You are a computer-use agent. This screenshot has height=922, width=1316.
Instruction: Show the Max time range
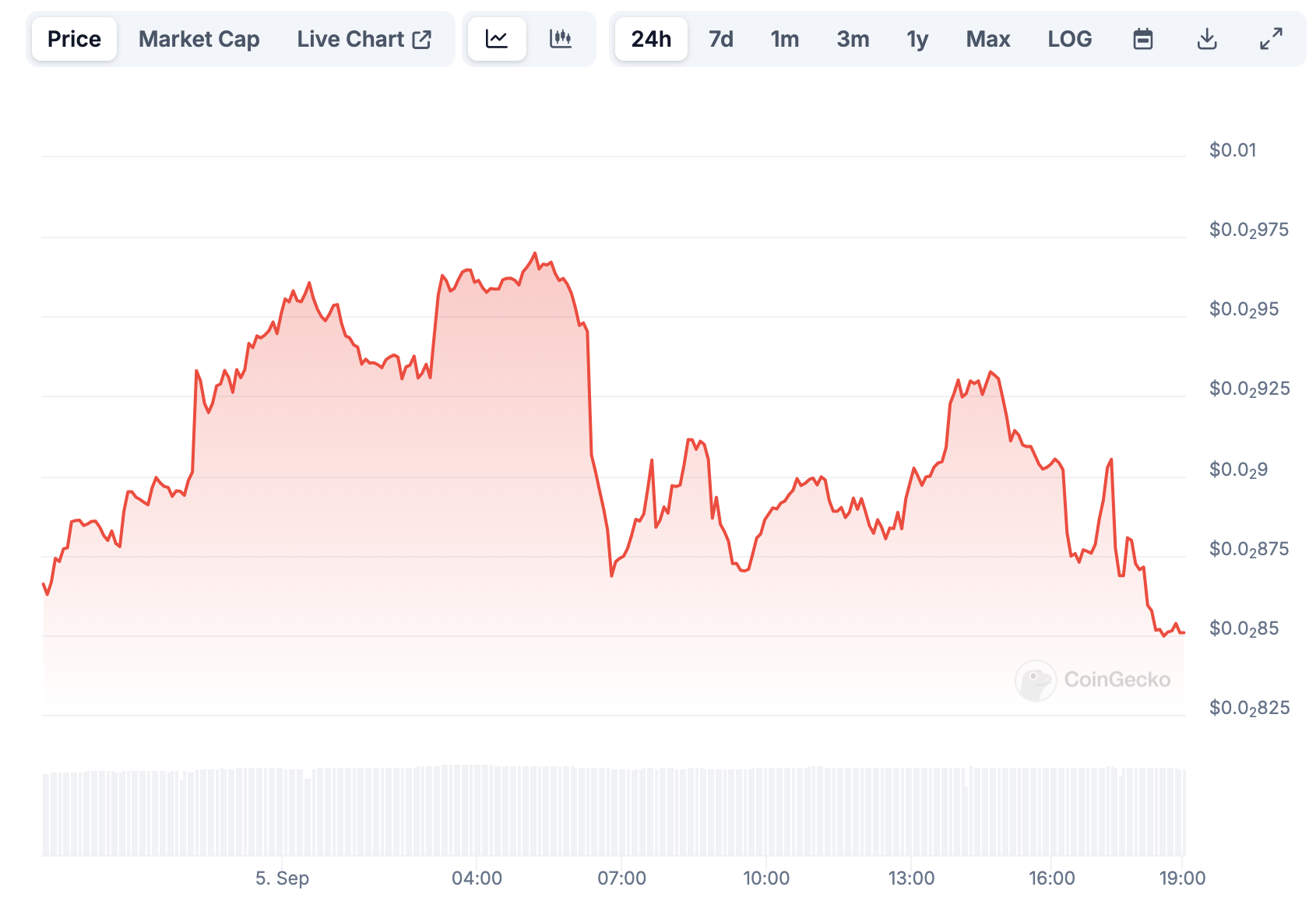[x=987, y=39]
